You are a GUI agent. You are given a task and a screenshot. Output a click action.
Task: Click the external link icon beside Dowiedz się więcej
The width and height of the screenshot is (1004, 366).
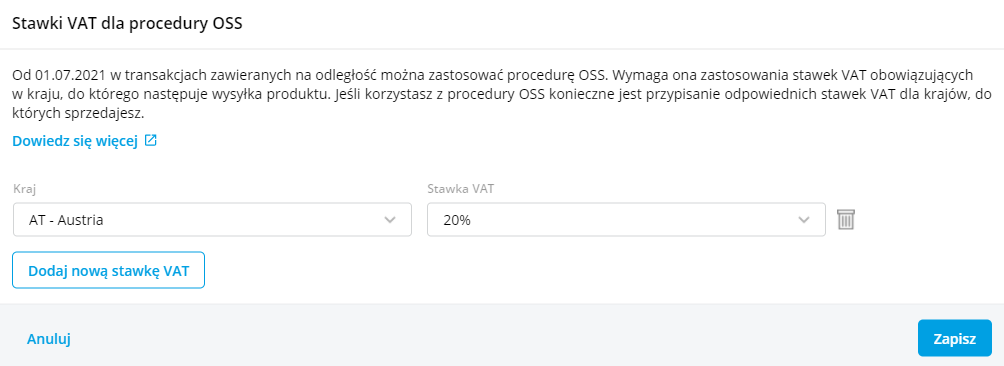(150, 141)
